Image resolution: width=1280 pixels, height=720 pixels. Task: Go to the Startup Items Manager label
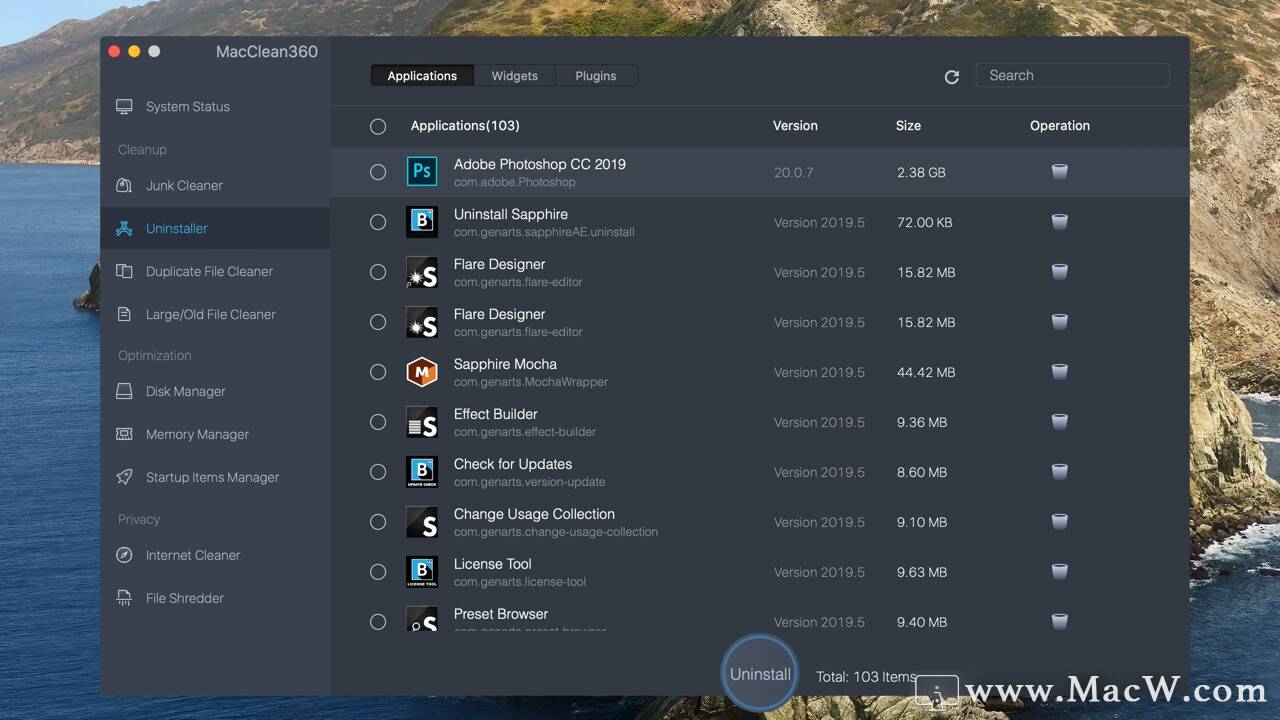213,477
